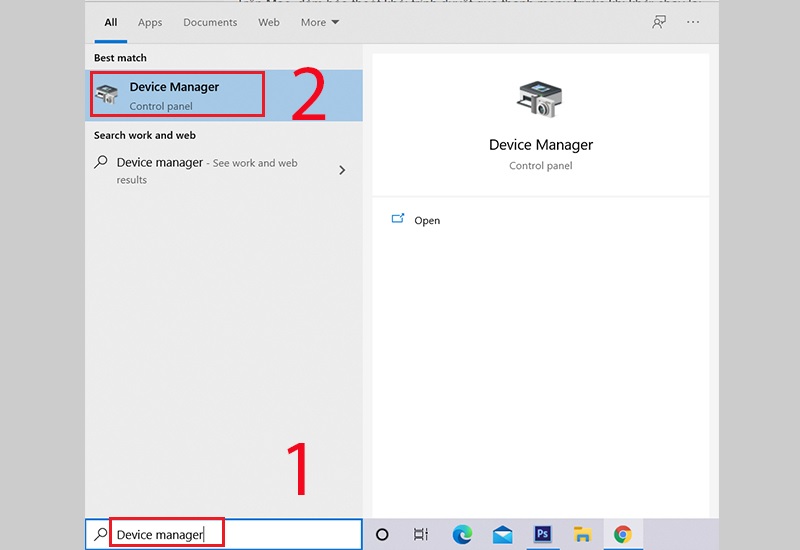This screenshot has width=800, height=550.
Task: Launch Photoshop from the taskbar
Action: [x=542, y=535]
